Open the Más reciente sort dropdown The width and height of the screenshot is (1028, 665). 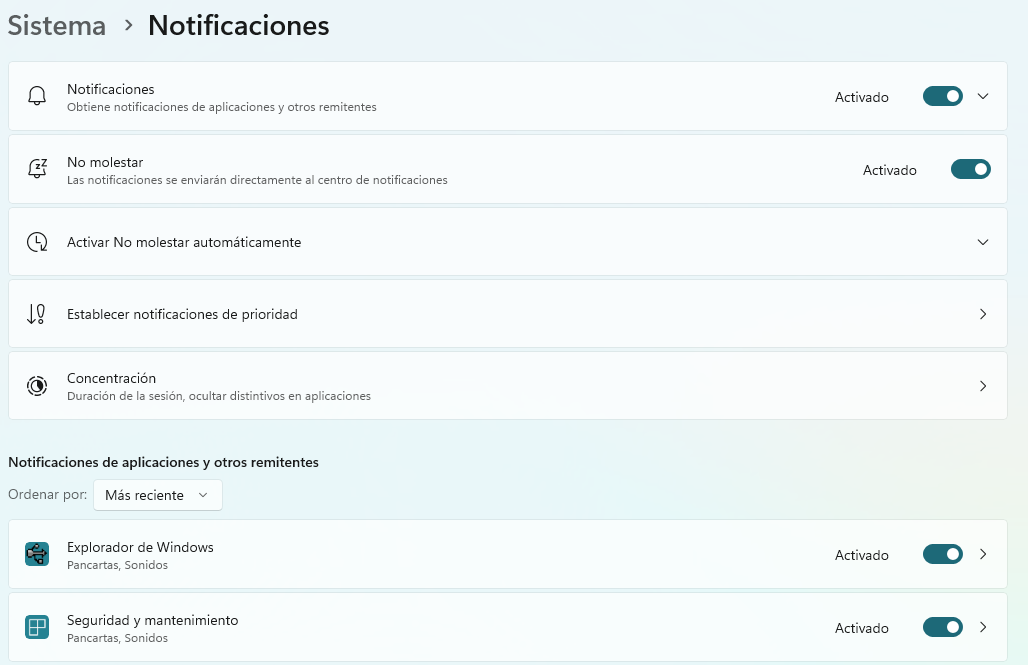158,495
